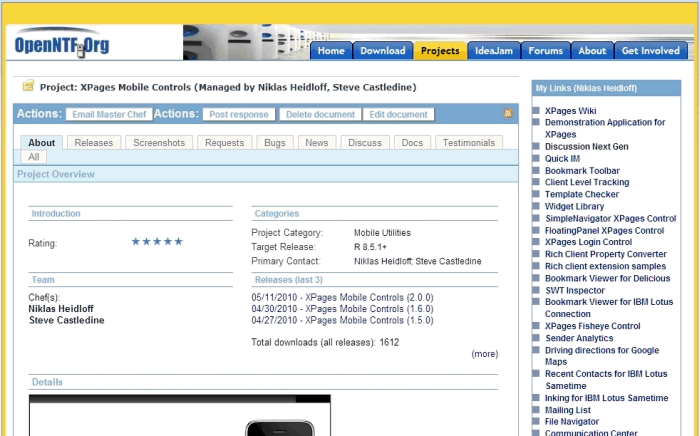Switch to the Screenshots tab
The width and height of the screenshot is (700, 436).
(x=159, y=143)
